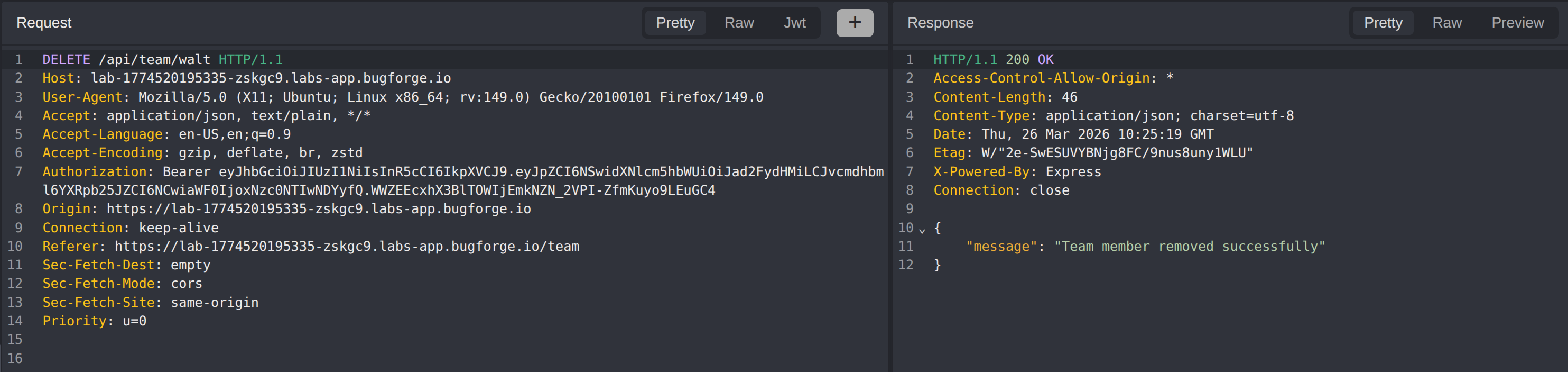Click the Authorization header name
The image size is (1568, 372).
[95, 172]
